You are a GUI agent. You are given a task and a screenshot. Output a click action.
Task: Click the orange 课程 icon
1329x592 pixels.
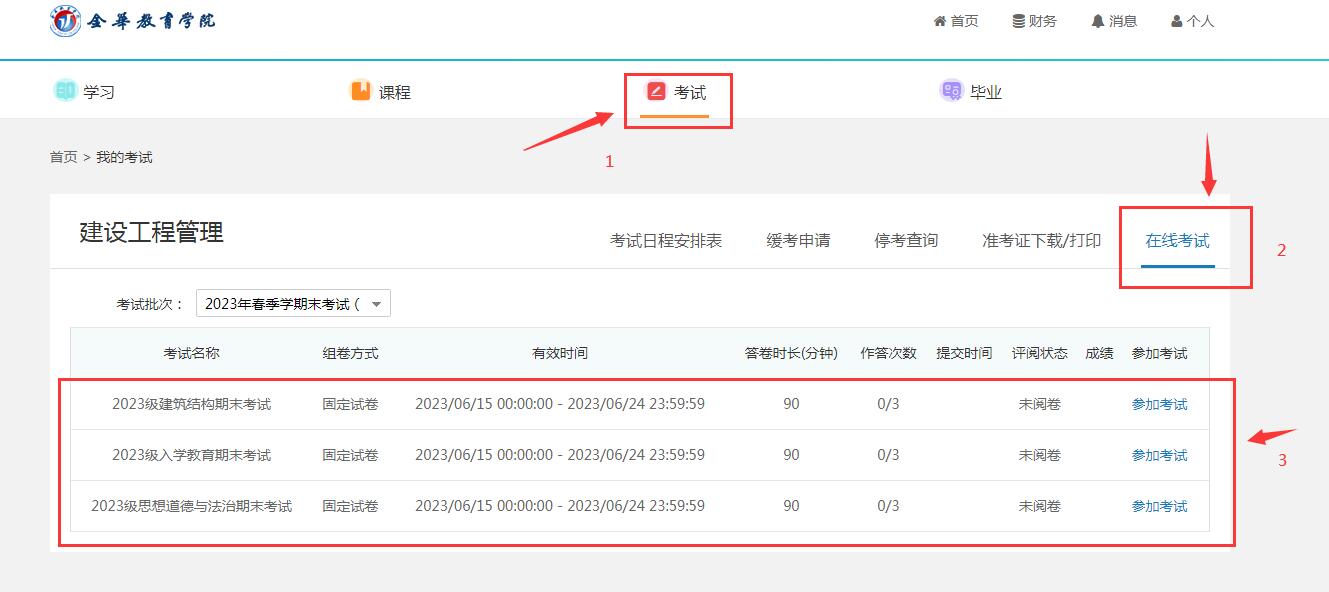(360, 91)
